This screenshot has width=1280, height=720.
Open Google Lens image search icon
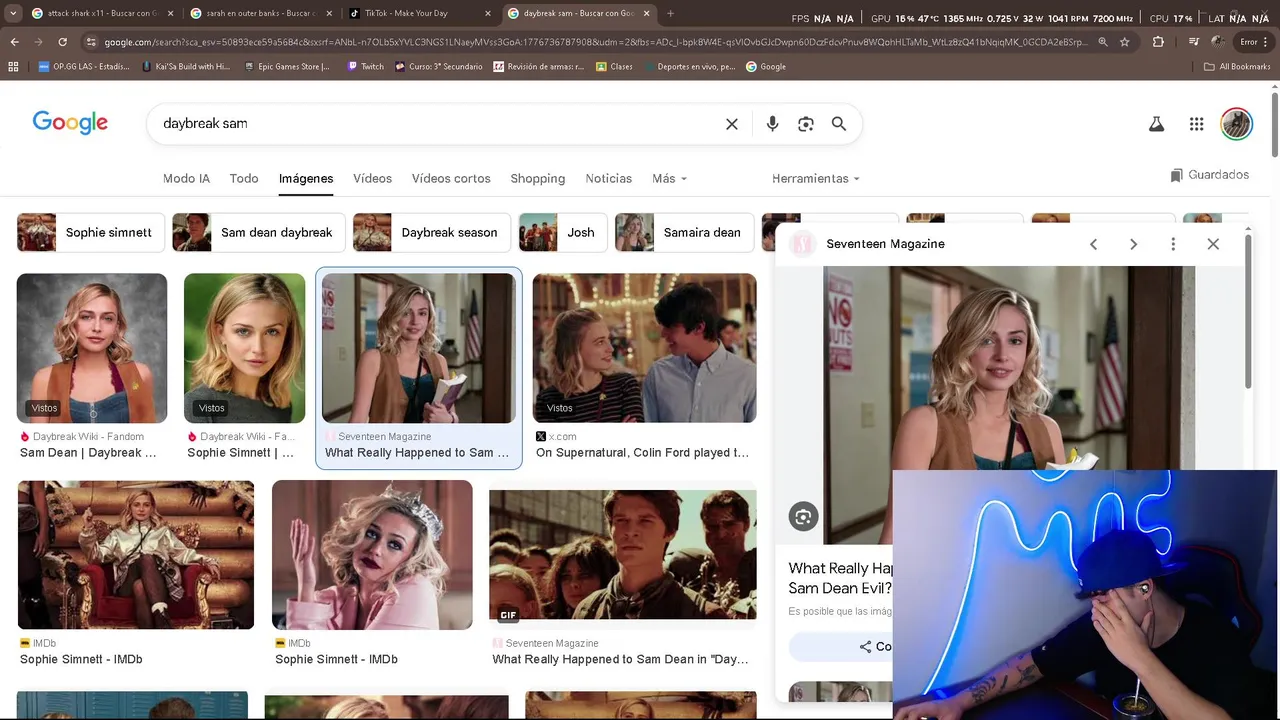806,124
